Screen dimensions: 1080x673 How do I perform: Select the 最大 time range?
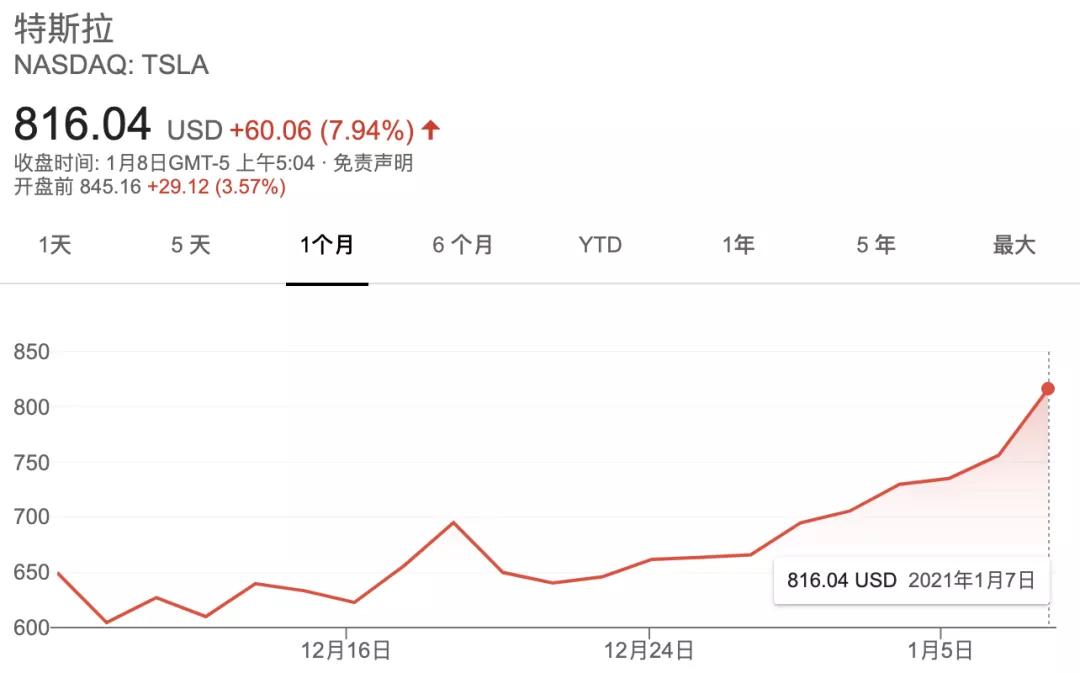(1013, 244)
